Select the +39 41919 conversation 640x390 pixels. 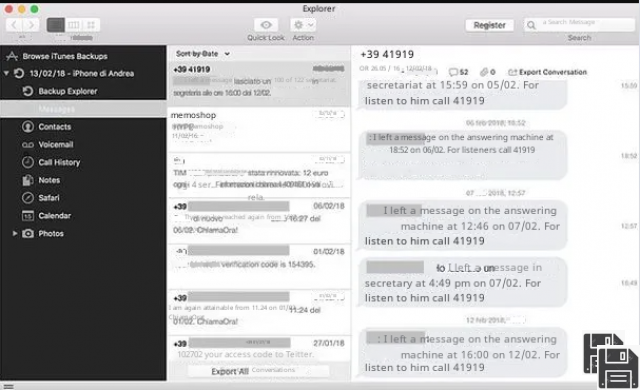(x=259, y=83)
